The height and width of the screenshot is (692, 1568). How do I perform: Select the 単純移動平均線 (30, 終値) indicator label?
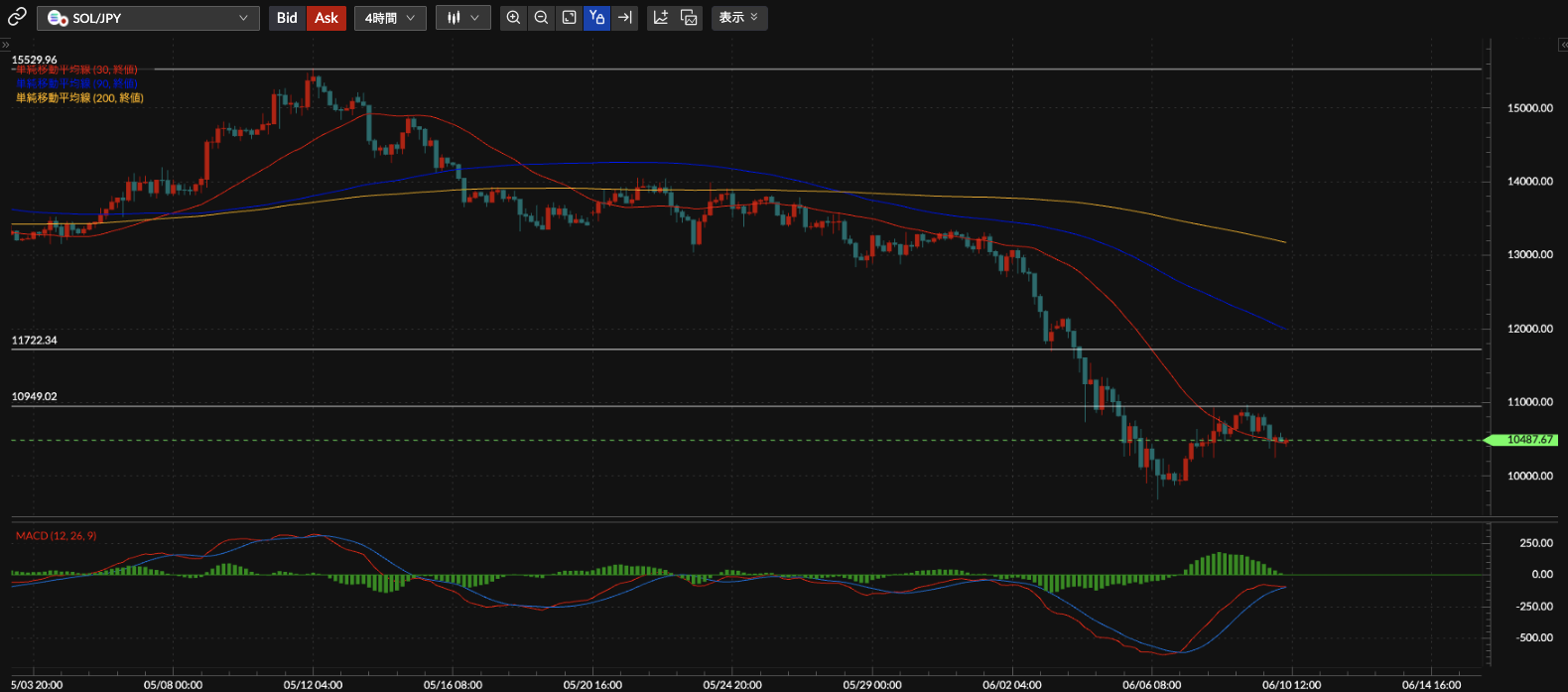tap(76, 70)
